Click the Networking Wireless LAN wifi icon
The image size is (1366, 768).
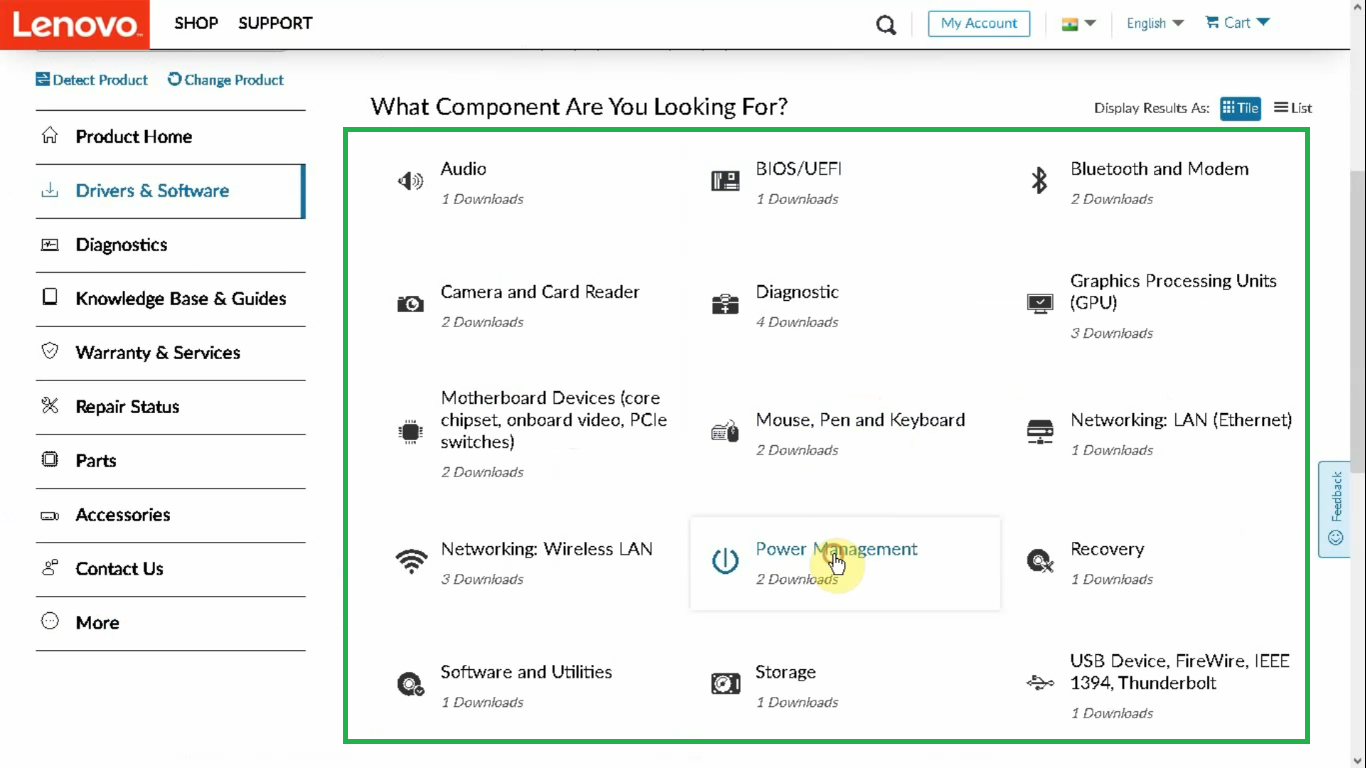410,561
